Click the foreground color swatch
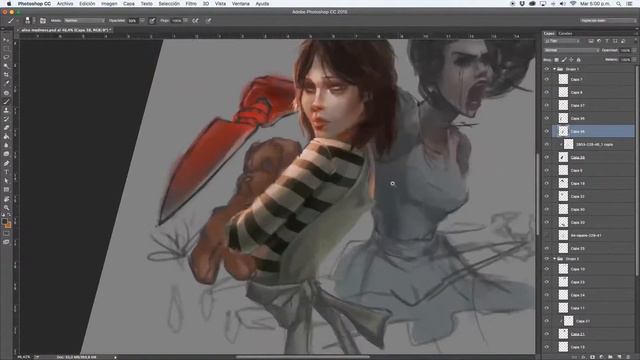 [x=4, y=221]
